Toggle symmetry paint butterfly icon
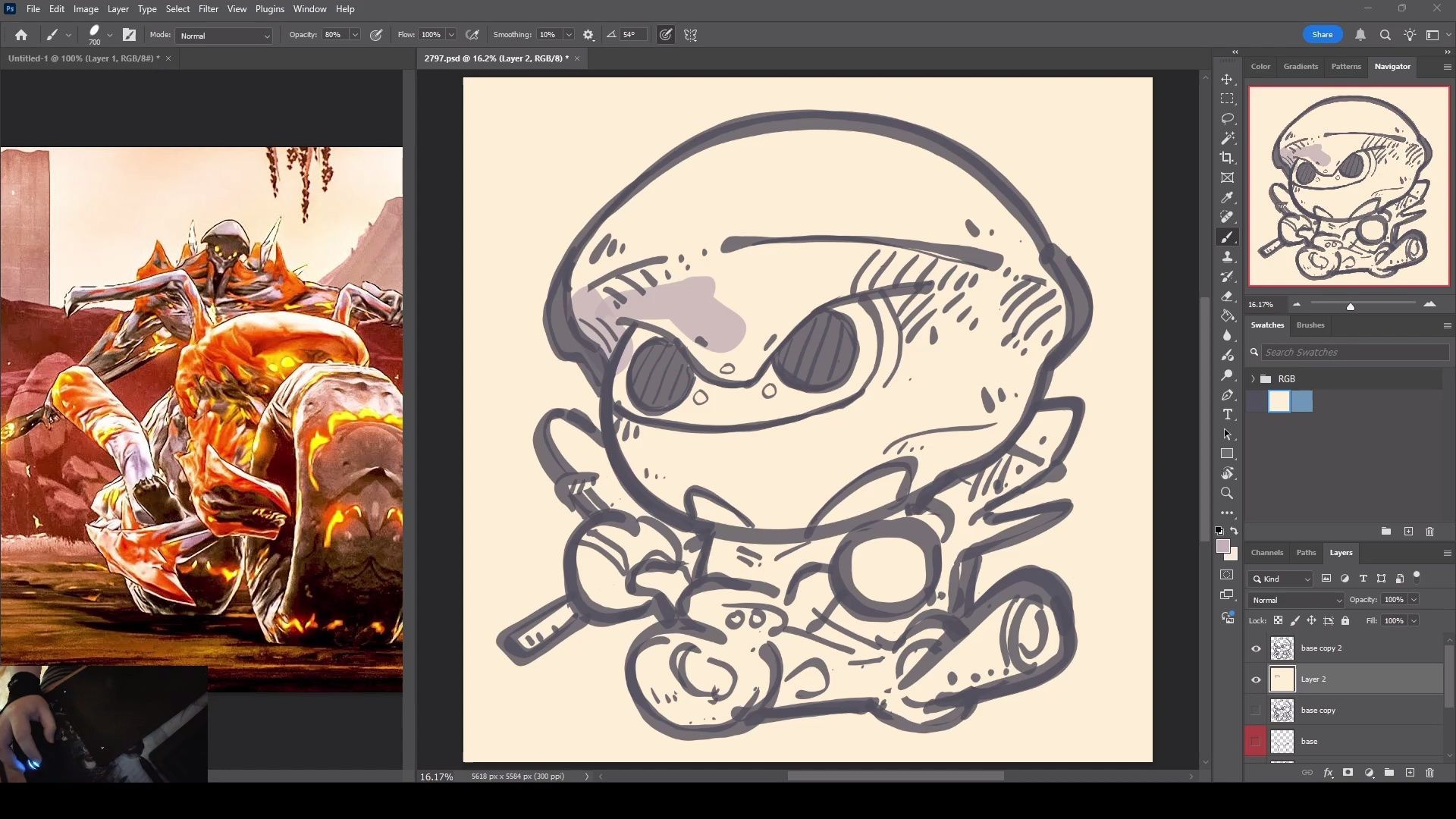This screenshot has height=819, width=1456. [x=691, y=35]
